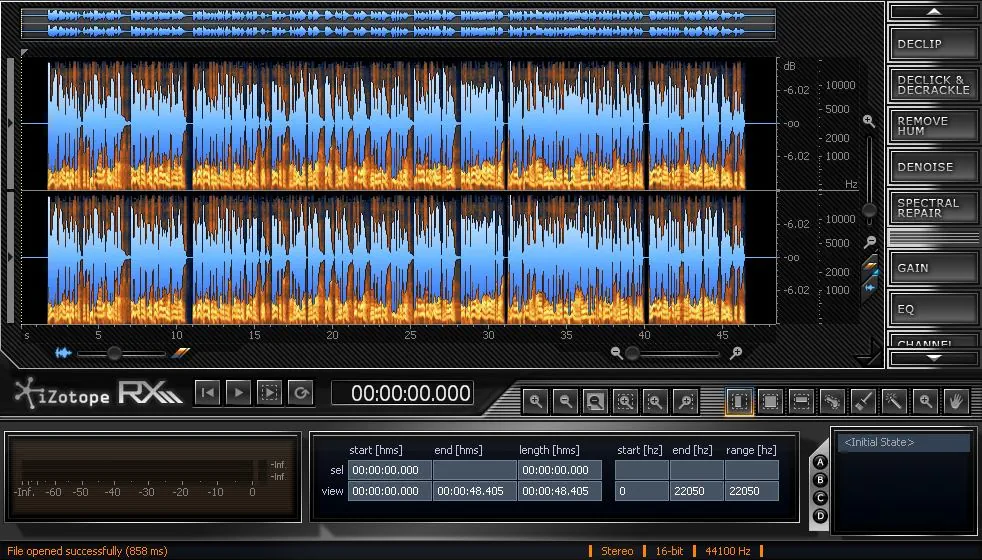982x560 pixels.
Task: Open the EQ module
Action: (933, 309)
